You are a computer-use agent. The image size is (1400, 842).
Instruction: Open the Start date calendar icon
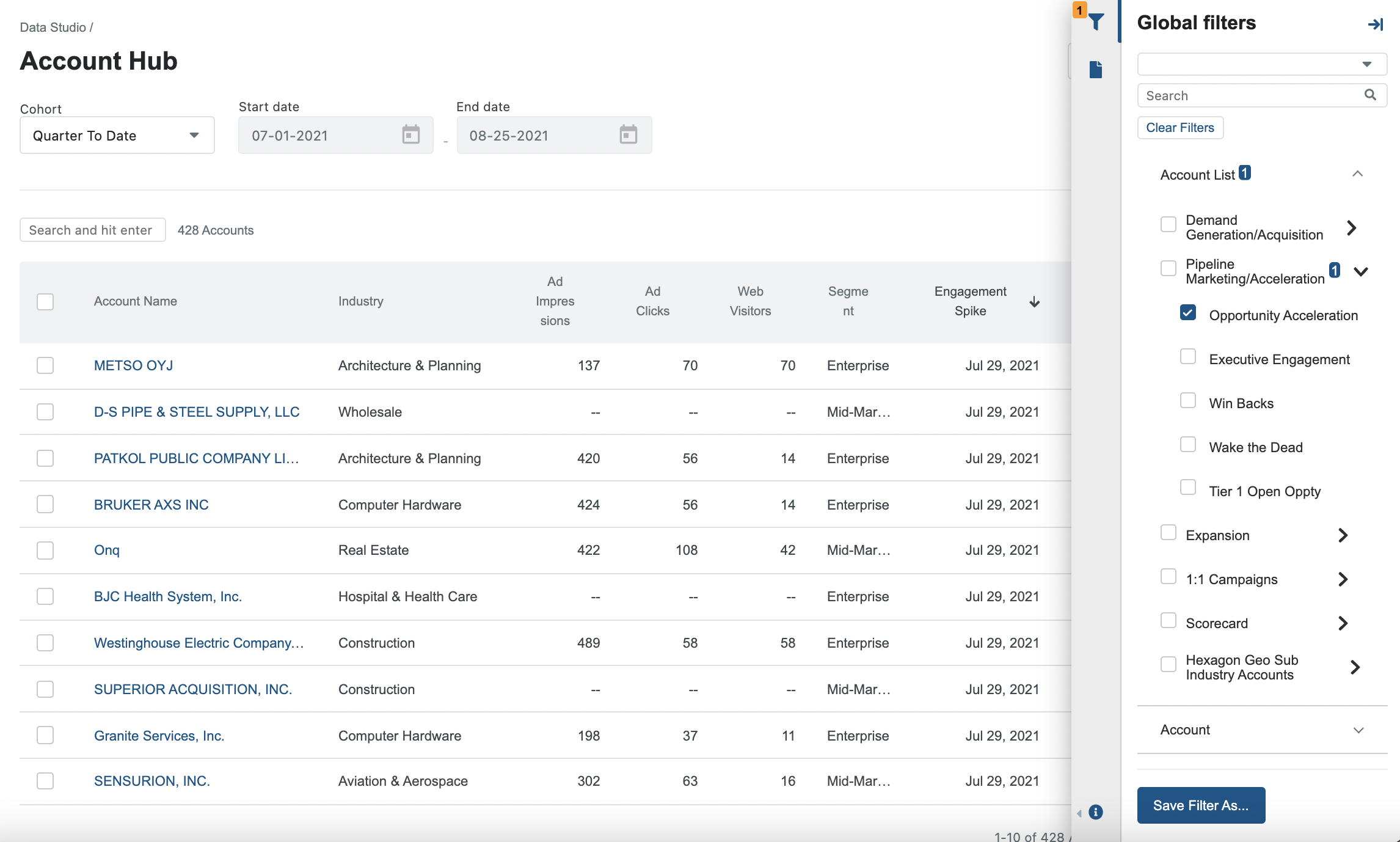click(x=411, y=134)
